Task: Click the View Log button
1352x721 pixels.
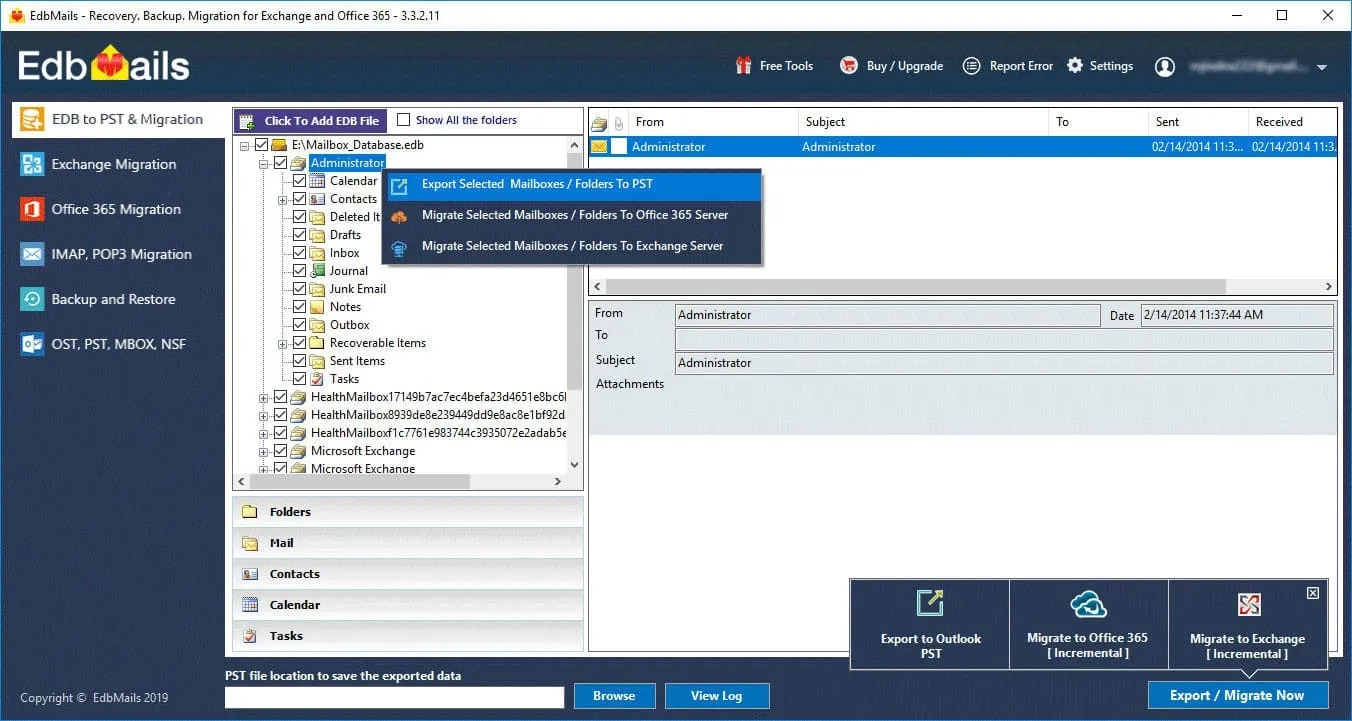Action: (x=716, y=696)
